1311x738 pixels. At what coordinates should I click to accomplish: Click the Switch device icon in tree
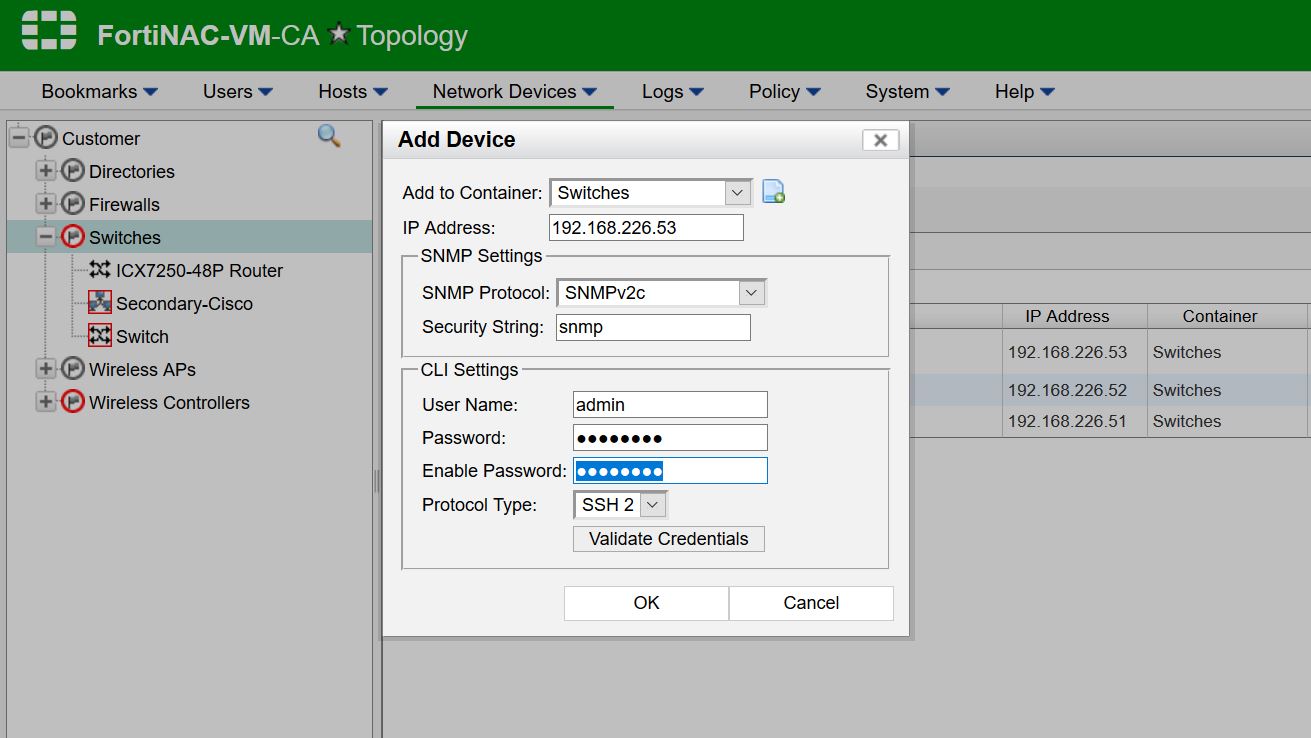tap(100, 336)
